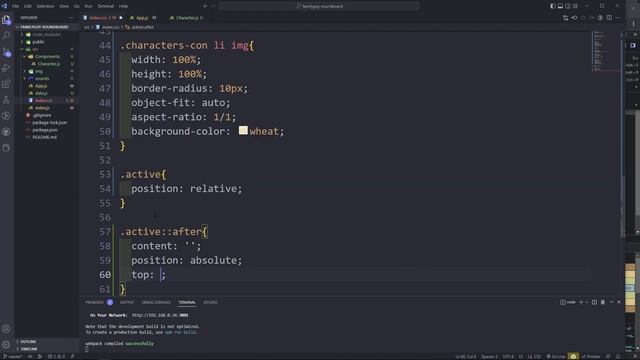Screen dimensions: 640x360
Task: Open the Accounts icon in activity bar
Action: tap(6, 329)
